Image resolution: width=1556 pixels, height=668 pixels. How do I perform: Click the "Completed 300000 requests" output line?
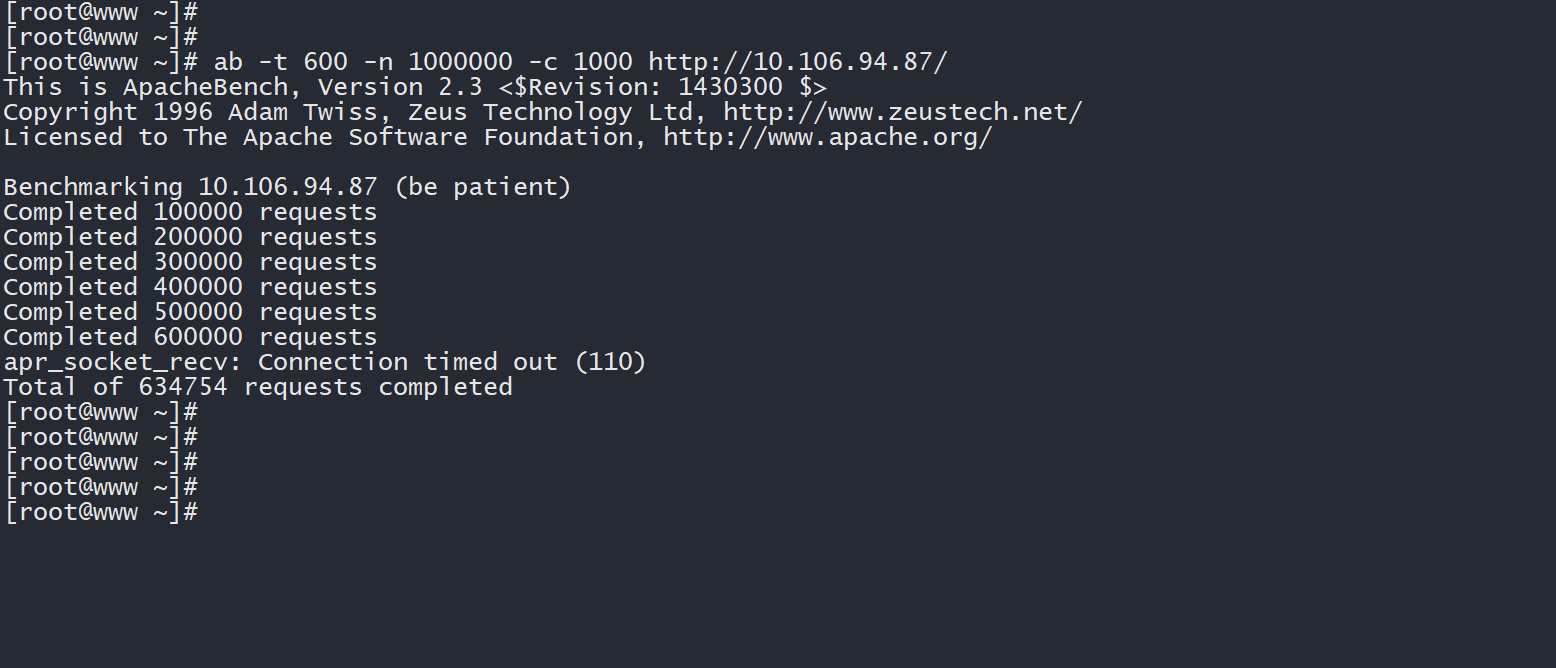190,262
